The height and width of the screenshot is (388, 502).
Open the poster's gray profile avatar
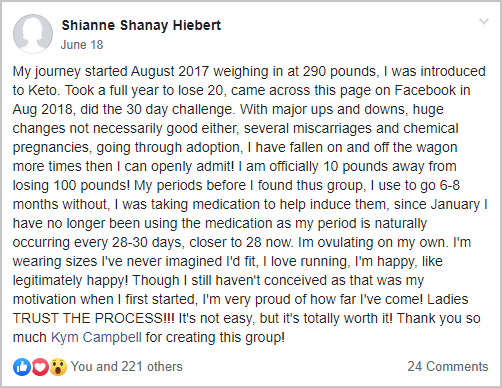pyautogui.click(x=33, y=34)
